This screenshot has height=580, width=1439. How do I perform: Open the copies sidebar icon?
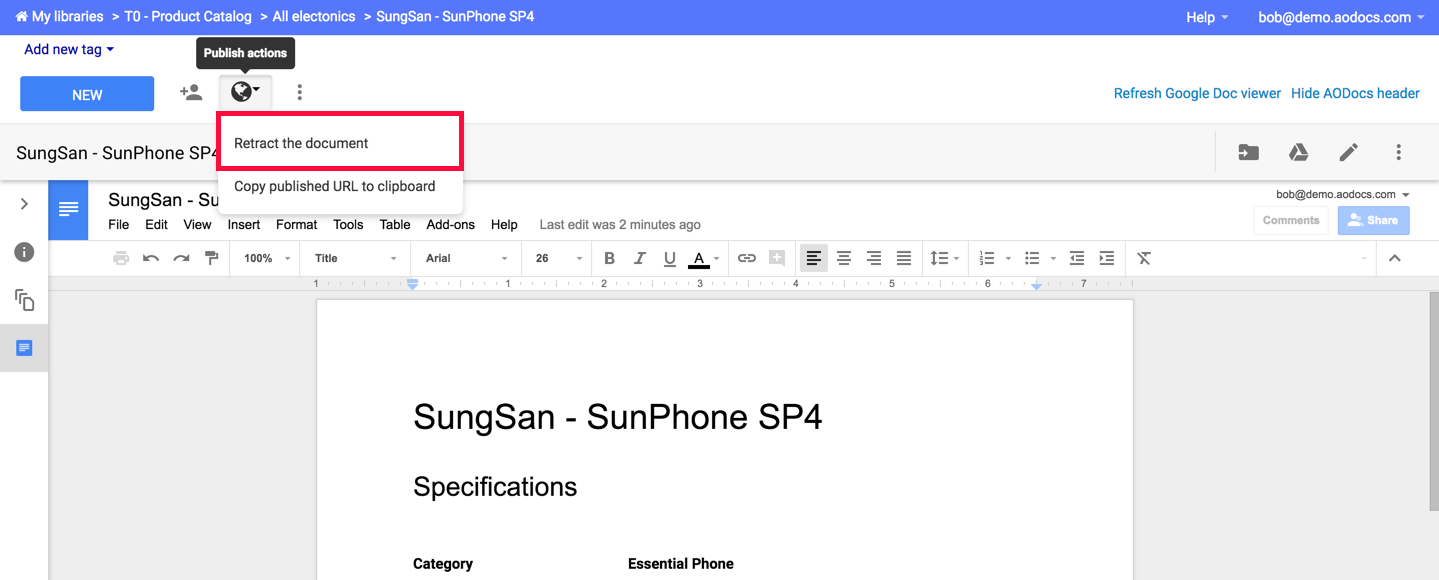tap(24, 299)
